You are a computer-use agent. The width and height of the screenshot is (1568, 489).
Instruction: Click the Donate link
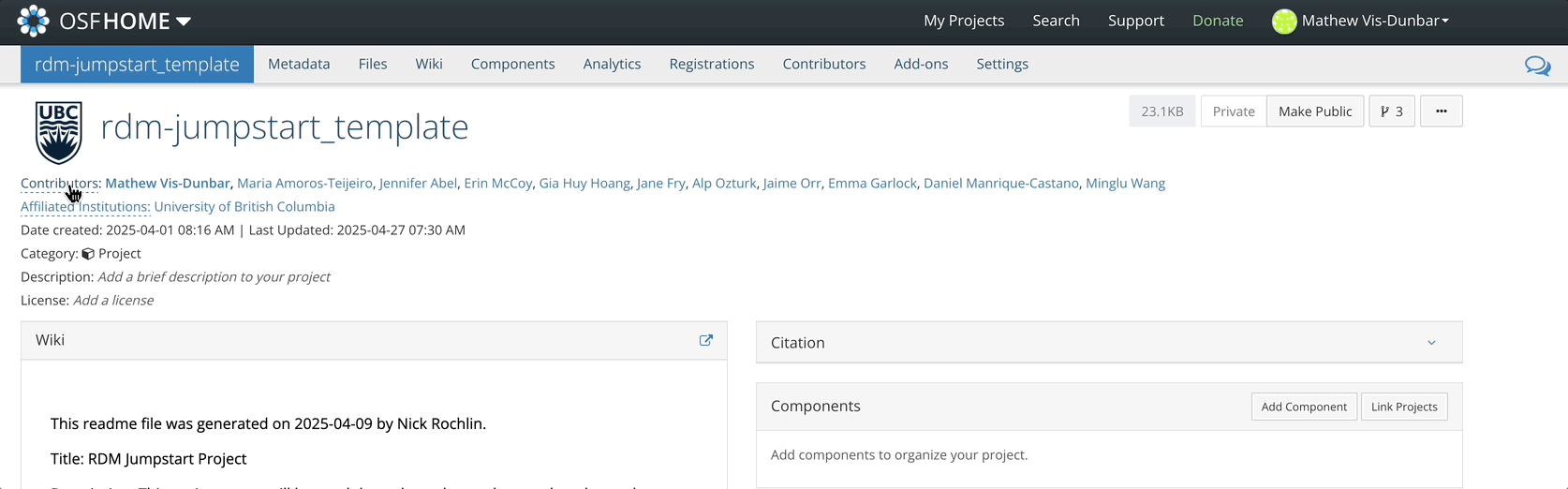click(1218, 21)
